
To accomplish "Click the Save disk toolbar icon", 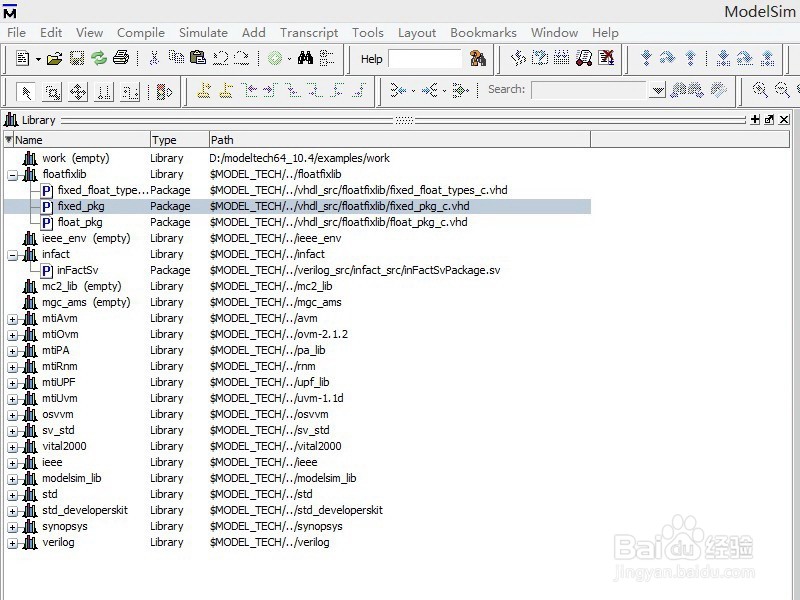I will point(77,58).
